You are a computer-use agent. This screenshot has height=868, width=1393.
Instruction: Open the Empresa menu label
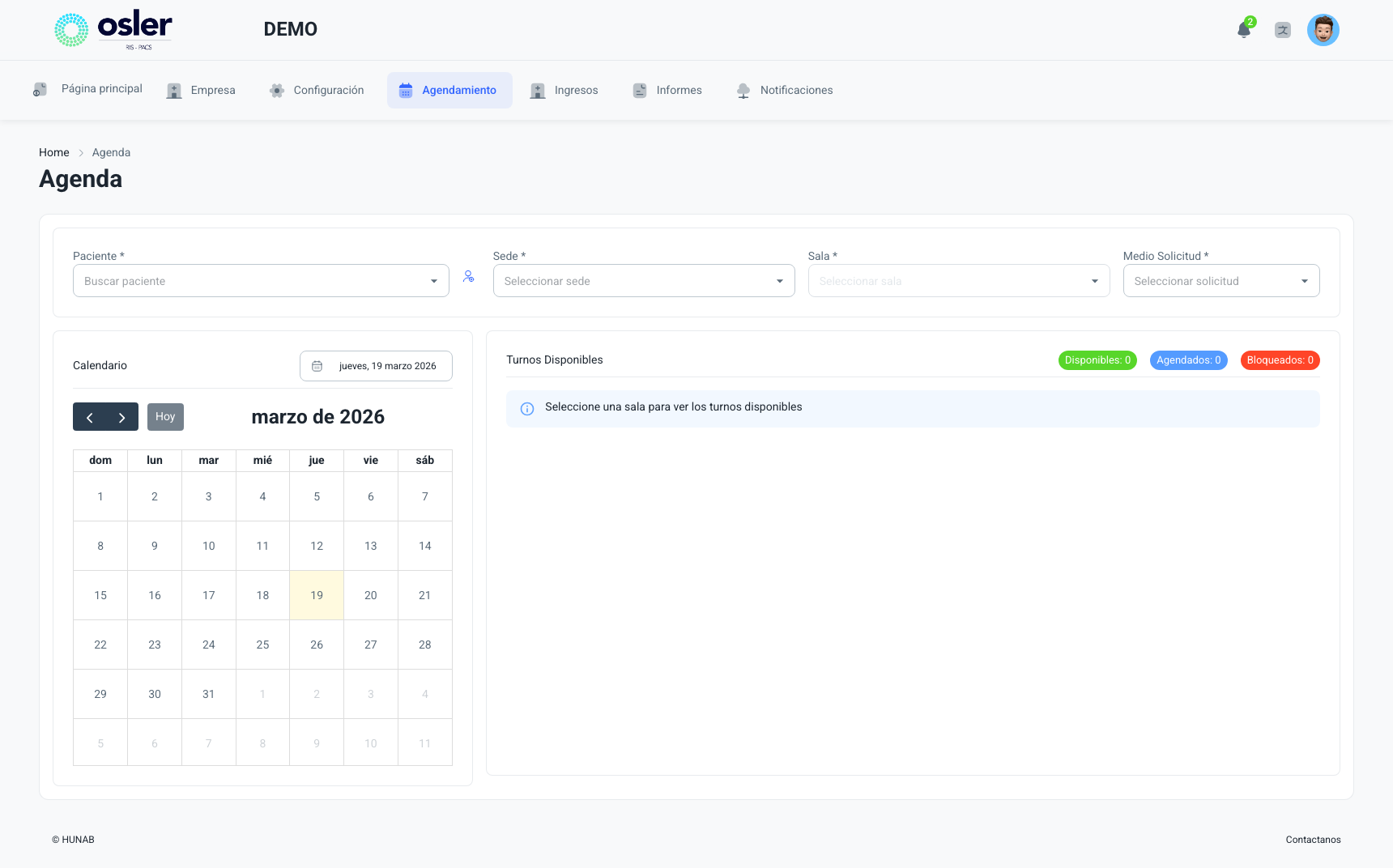click(x=213, y=90)
